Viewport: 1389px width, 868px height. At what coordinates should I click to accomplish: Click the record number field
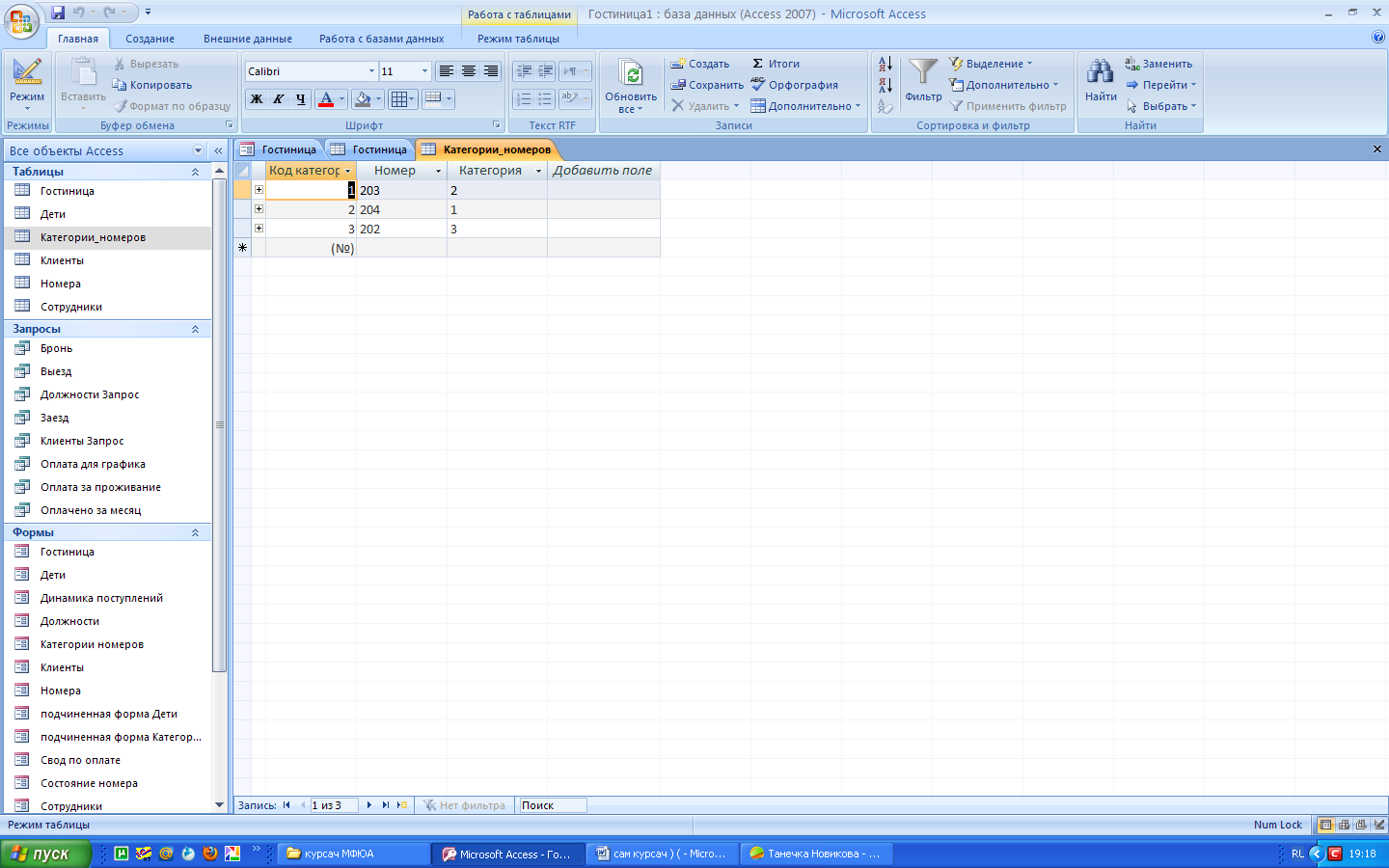coord(334,805)
